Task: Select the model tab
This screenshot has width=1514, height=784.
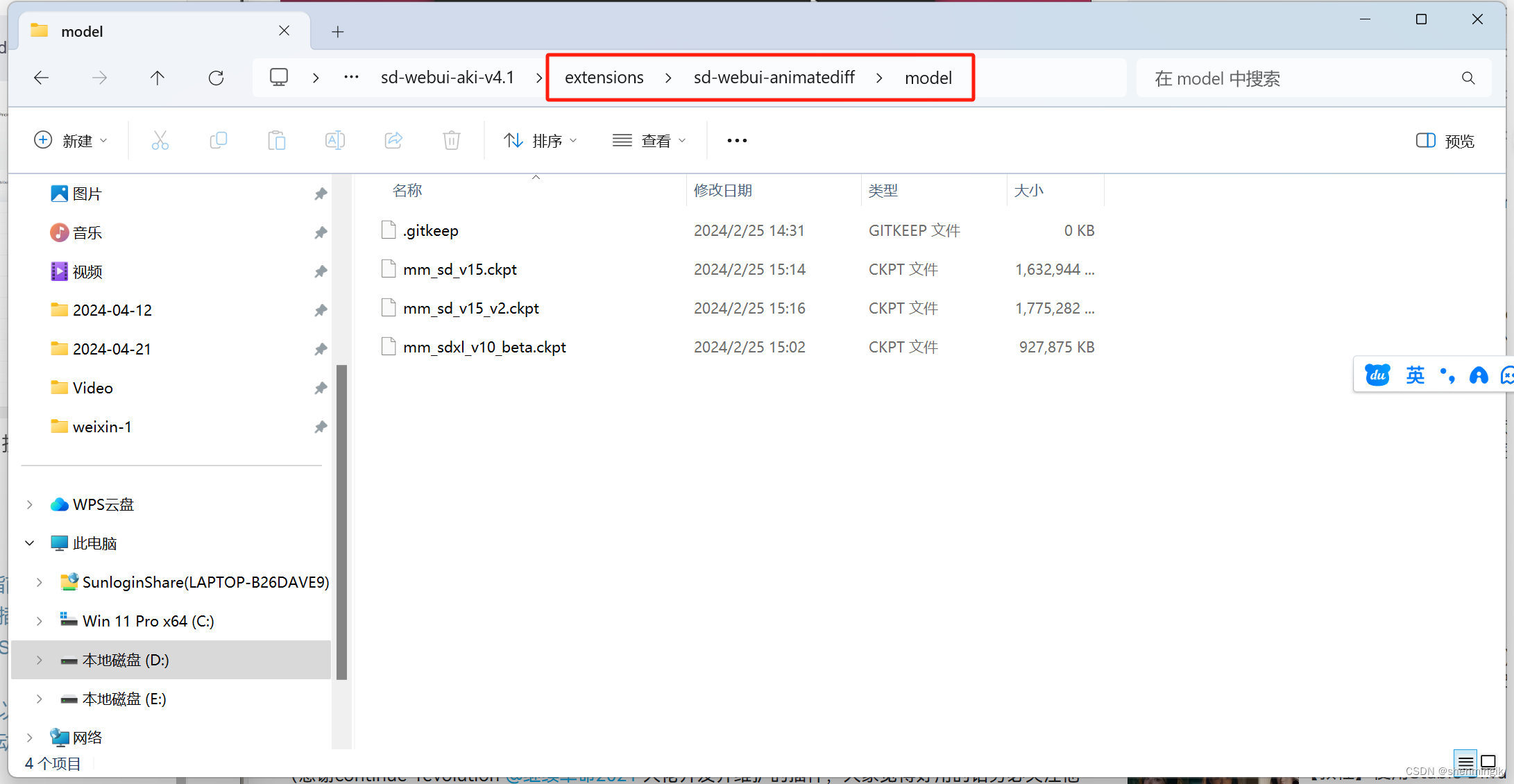Action: coord(163,31)
